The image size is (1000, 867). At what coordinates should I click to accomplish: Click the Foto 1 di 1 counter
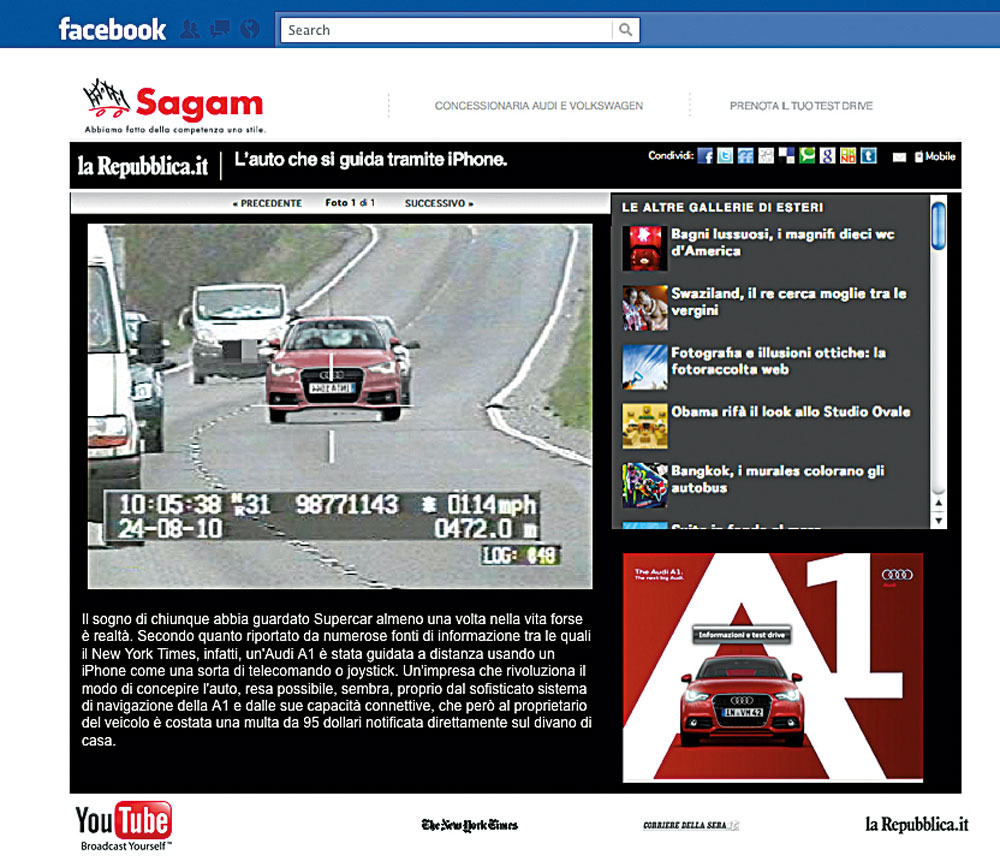click(x=350, y=203)
